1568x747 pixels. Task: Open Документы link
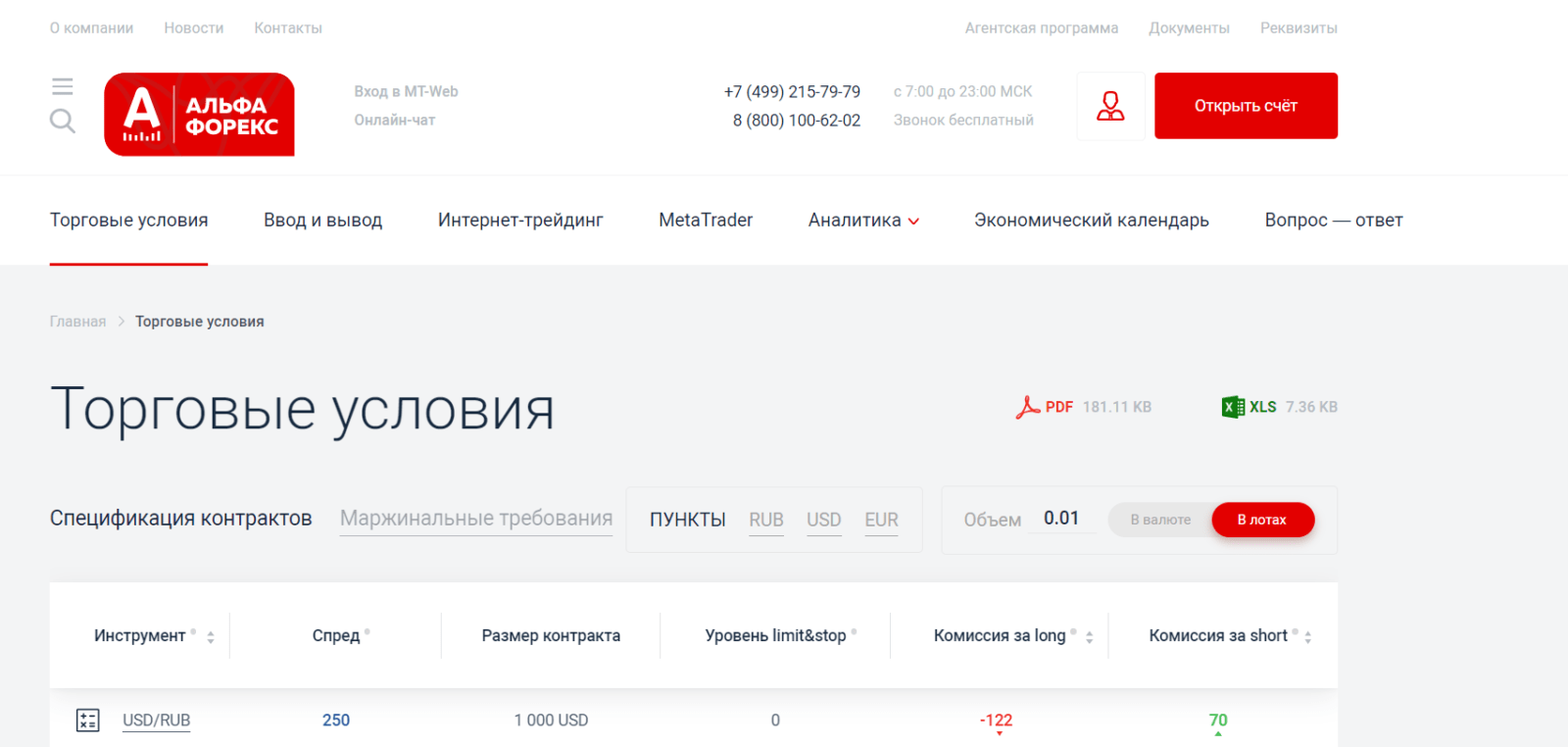pyautogui.click(x=1189, y=28)
